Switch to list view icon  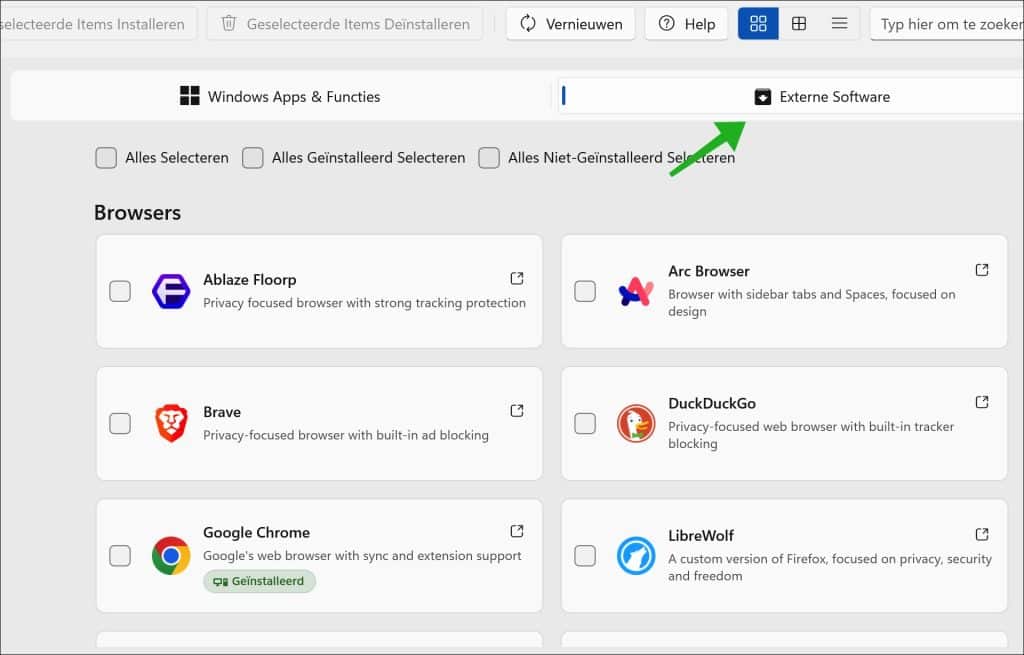(x=839, y=24)
